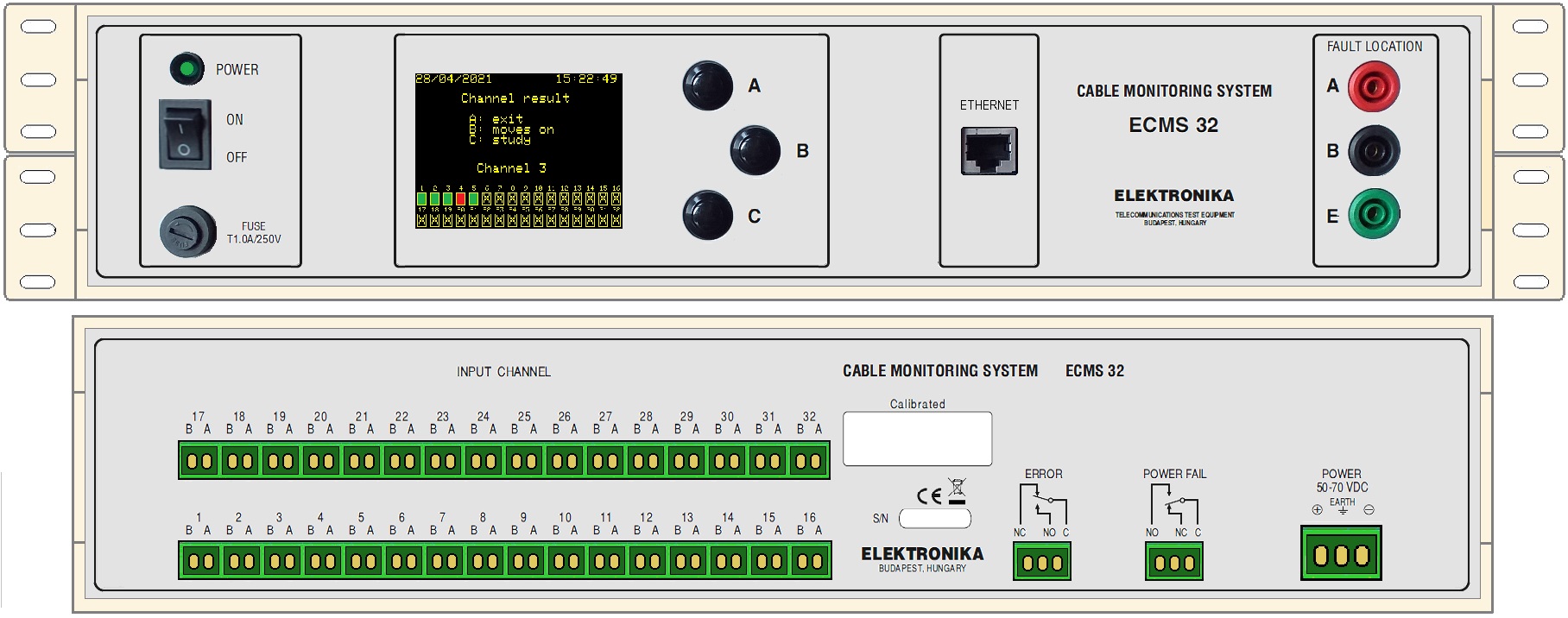Click the 'FUSE T1.0A/250V' label
The height and width of the screenshot is (618, 1568).
coord(254,233)
